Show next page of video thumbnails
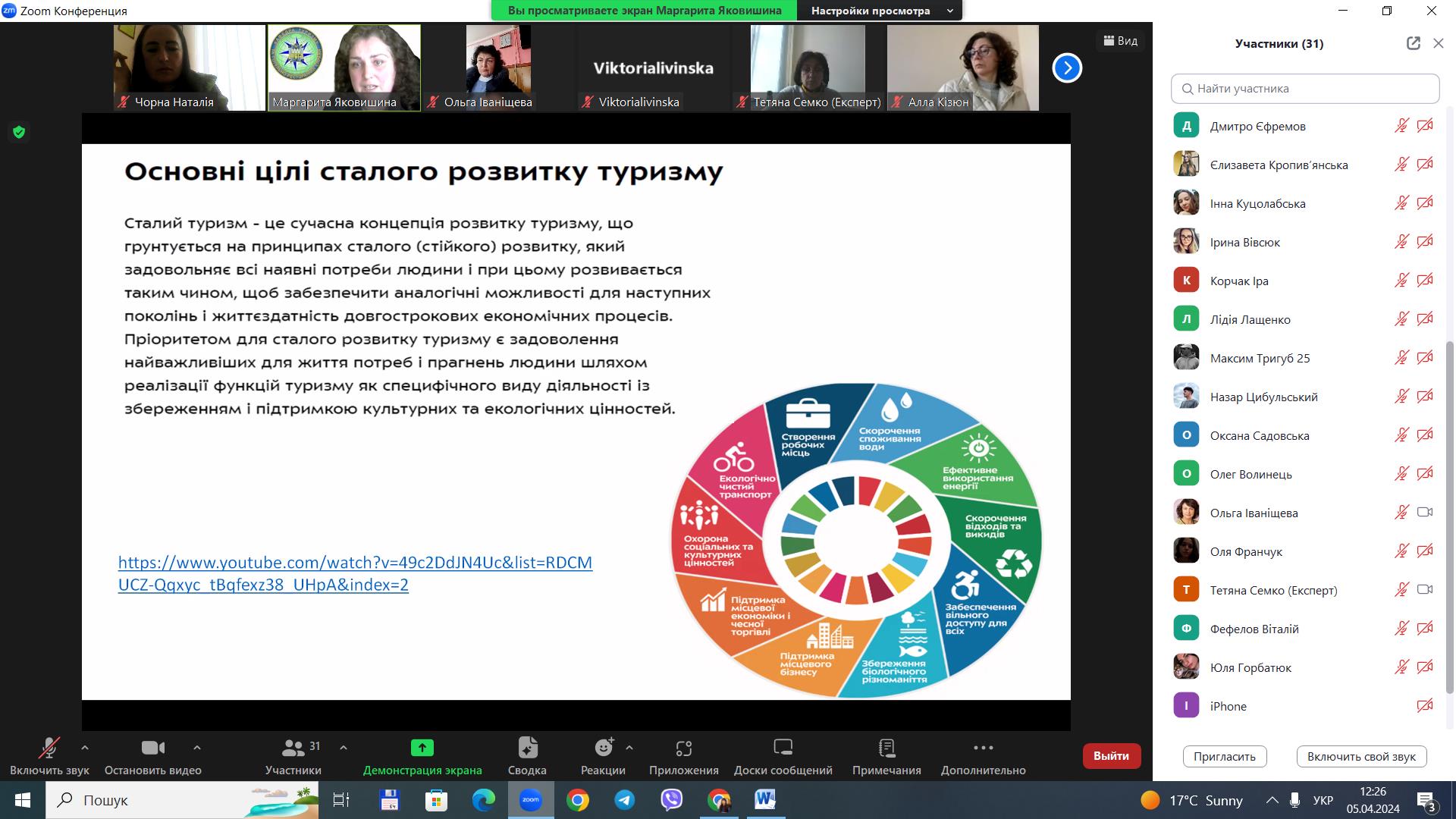 (x=1066, y=68)
